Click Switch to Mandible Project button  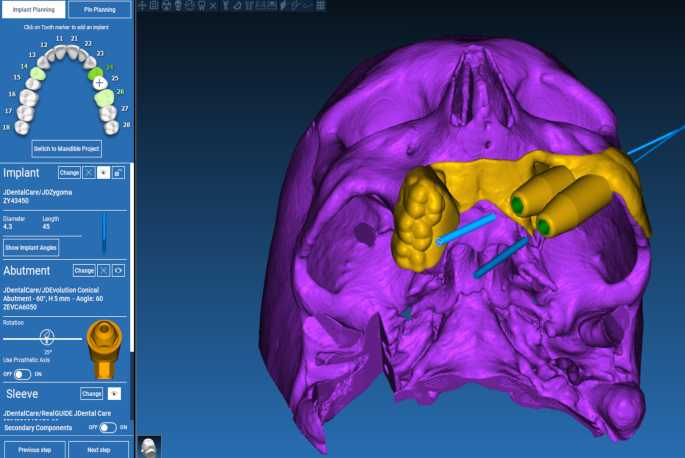click(x=66, y=149)
